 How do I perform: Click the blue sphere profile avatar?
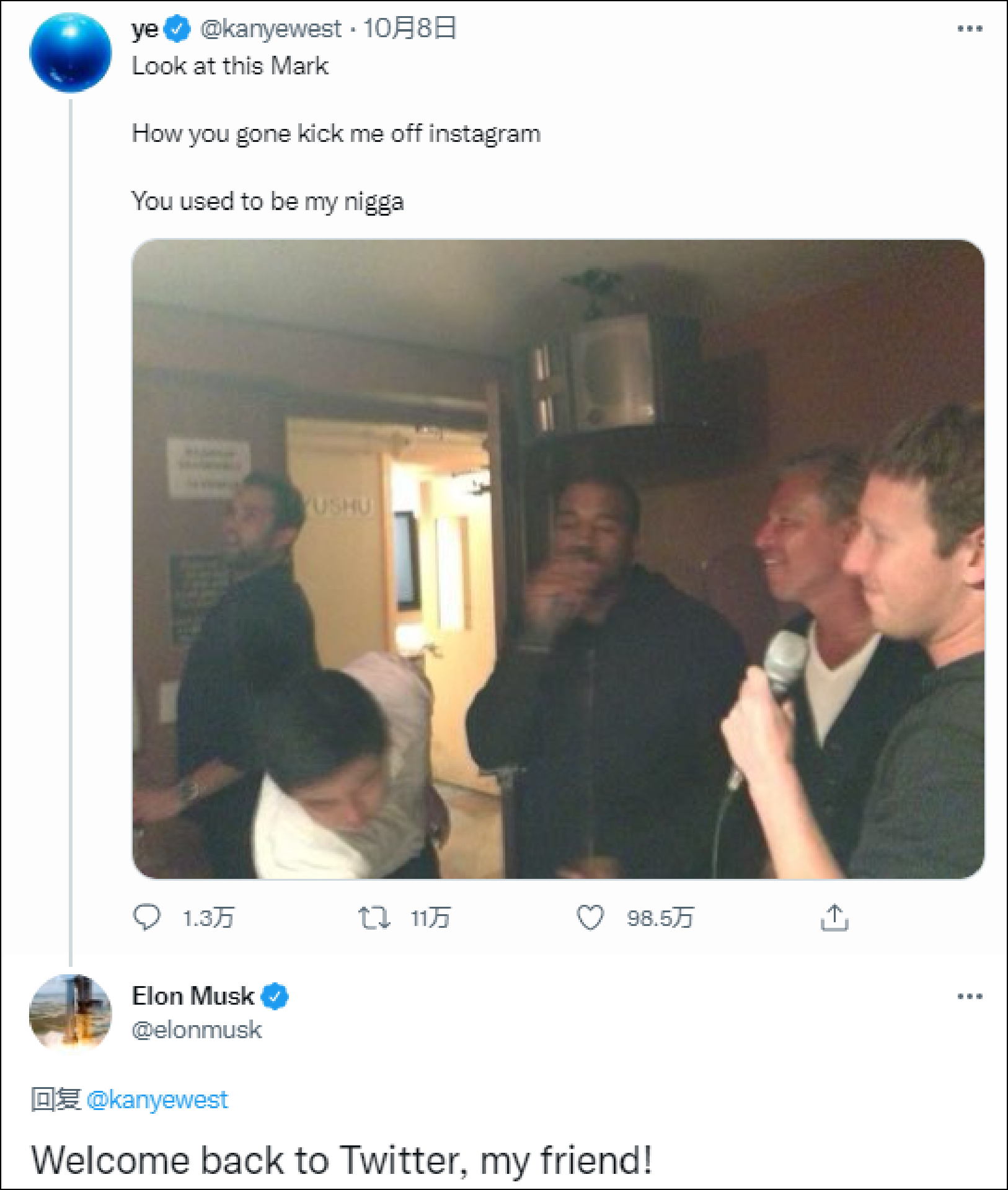(71, 53)
